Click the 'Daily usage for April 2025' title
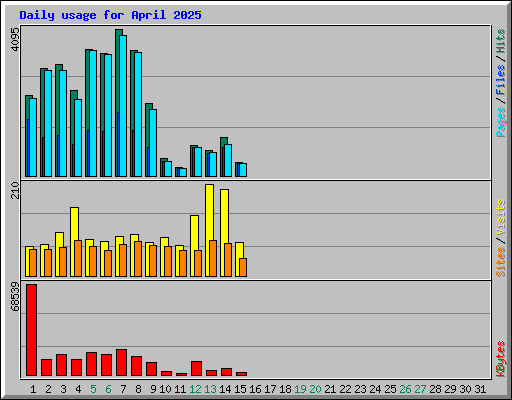This screenshot has width=512, height=400. click(x=110, y=15)
